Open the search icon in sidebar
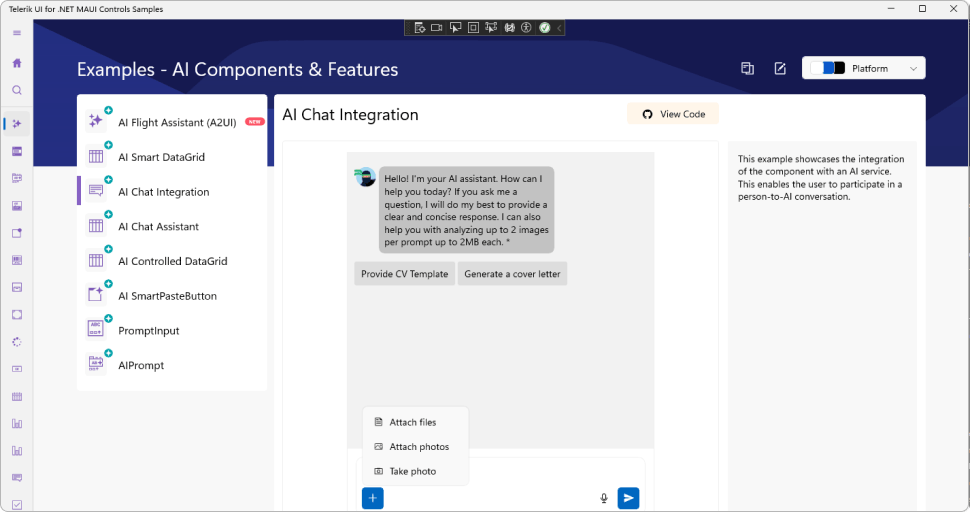This screenshot has height=512, width=970. (x=17, y=90)
